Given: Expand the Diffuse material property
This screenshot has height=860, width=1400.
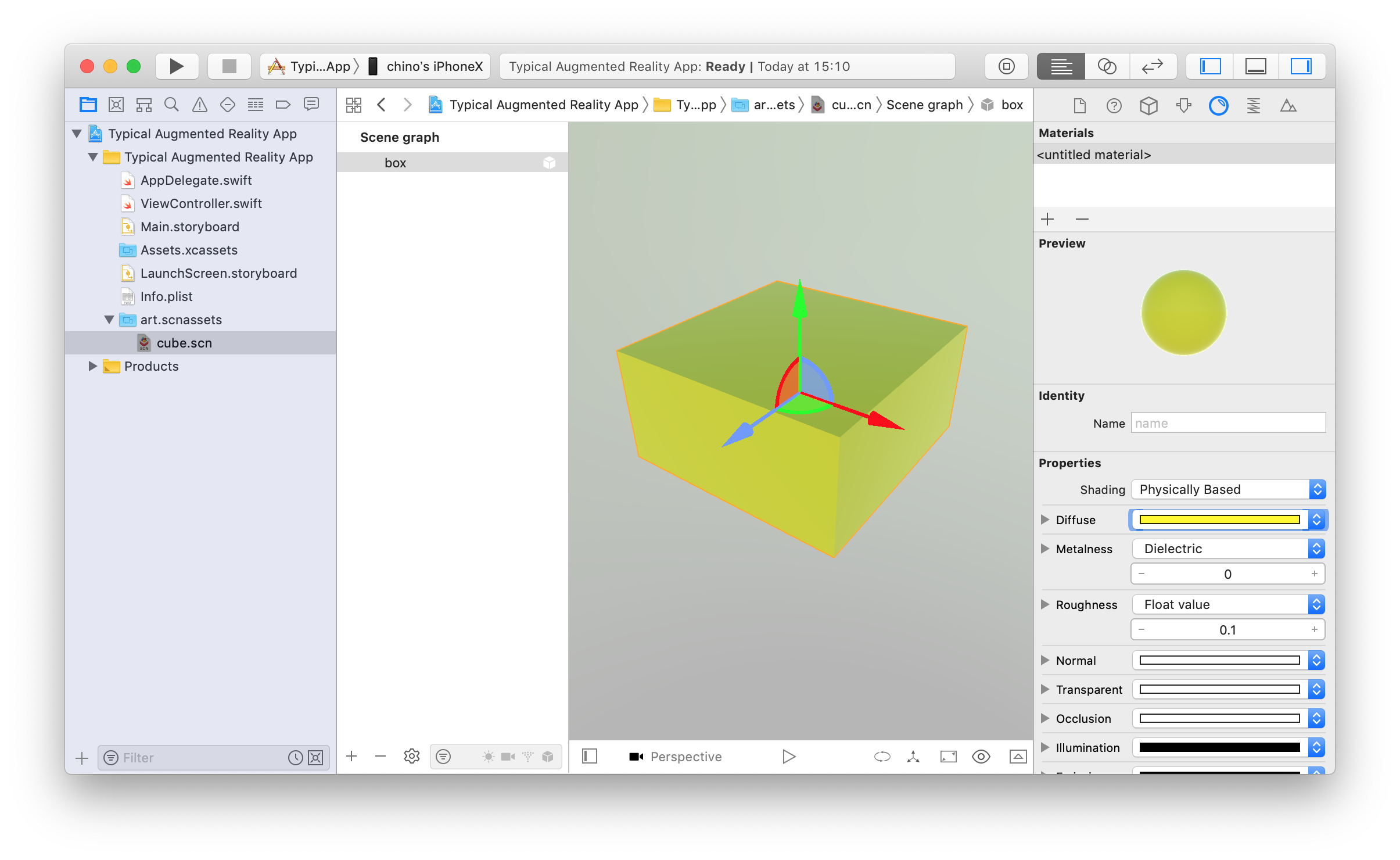Looking at the screenshot, I should coord(1046,519).
